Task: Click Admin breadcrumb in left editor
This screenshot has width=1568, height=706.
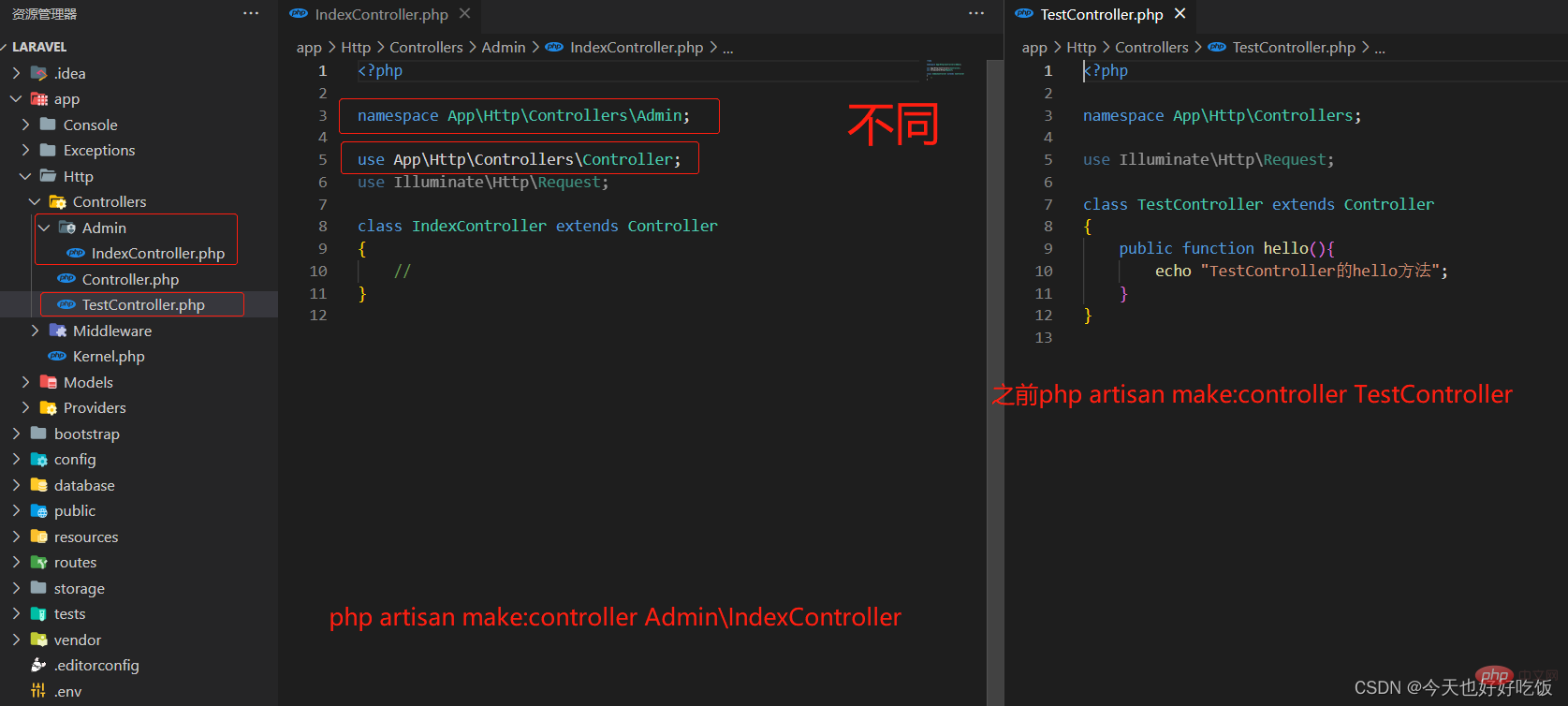Action: tap(504, 47)
